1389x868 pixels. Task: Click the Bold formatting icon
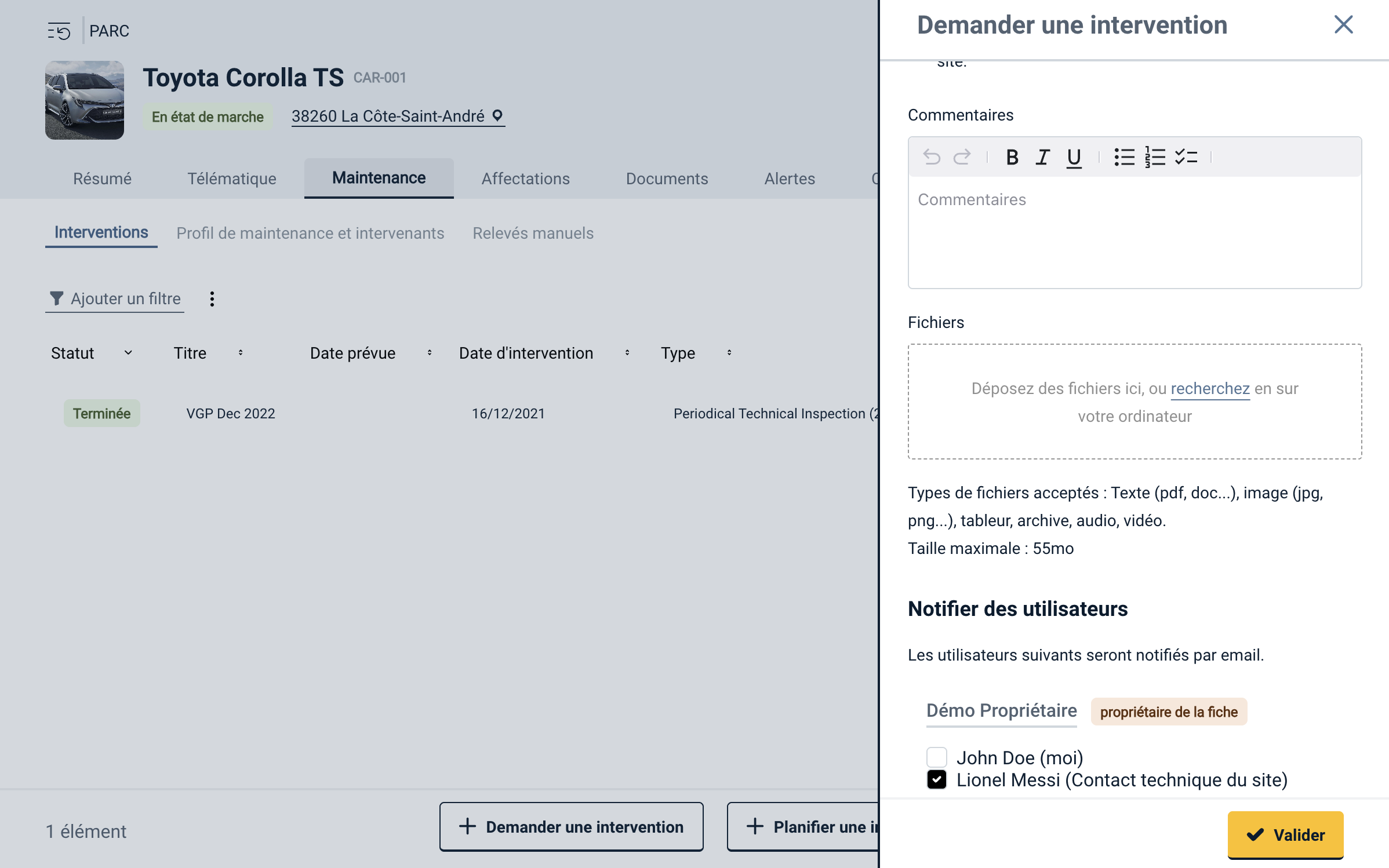tap(1012, 157)
